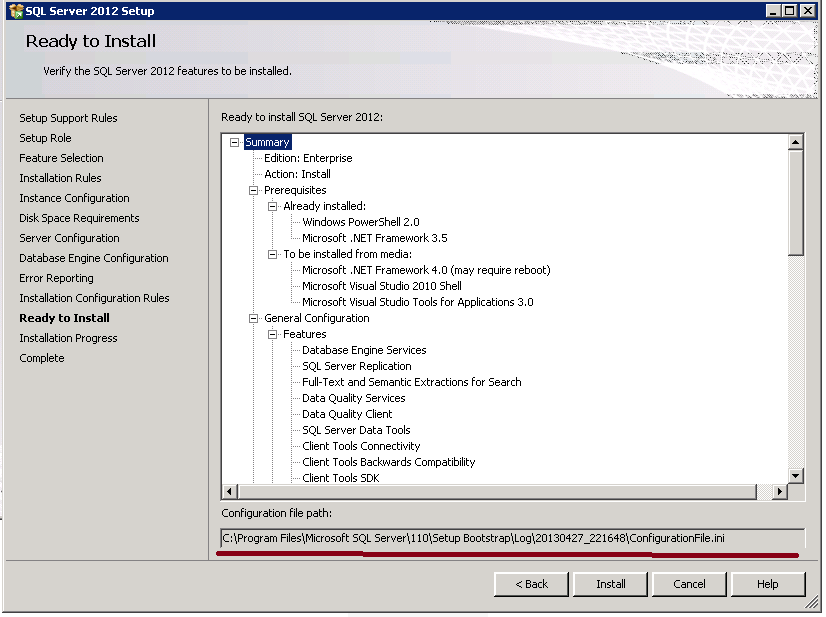Click Installation Progress step

pos(68,338)
